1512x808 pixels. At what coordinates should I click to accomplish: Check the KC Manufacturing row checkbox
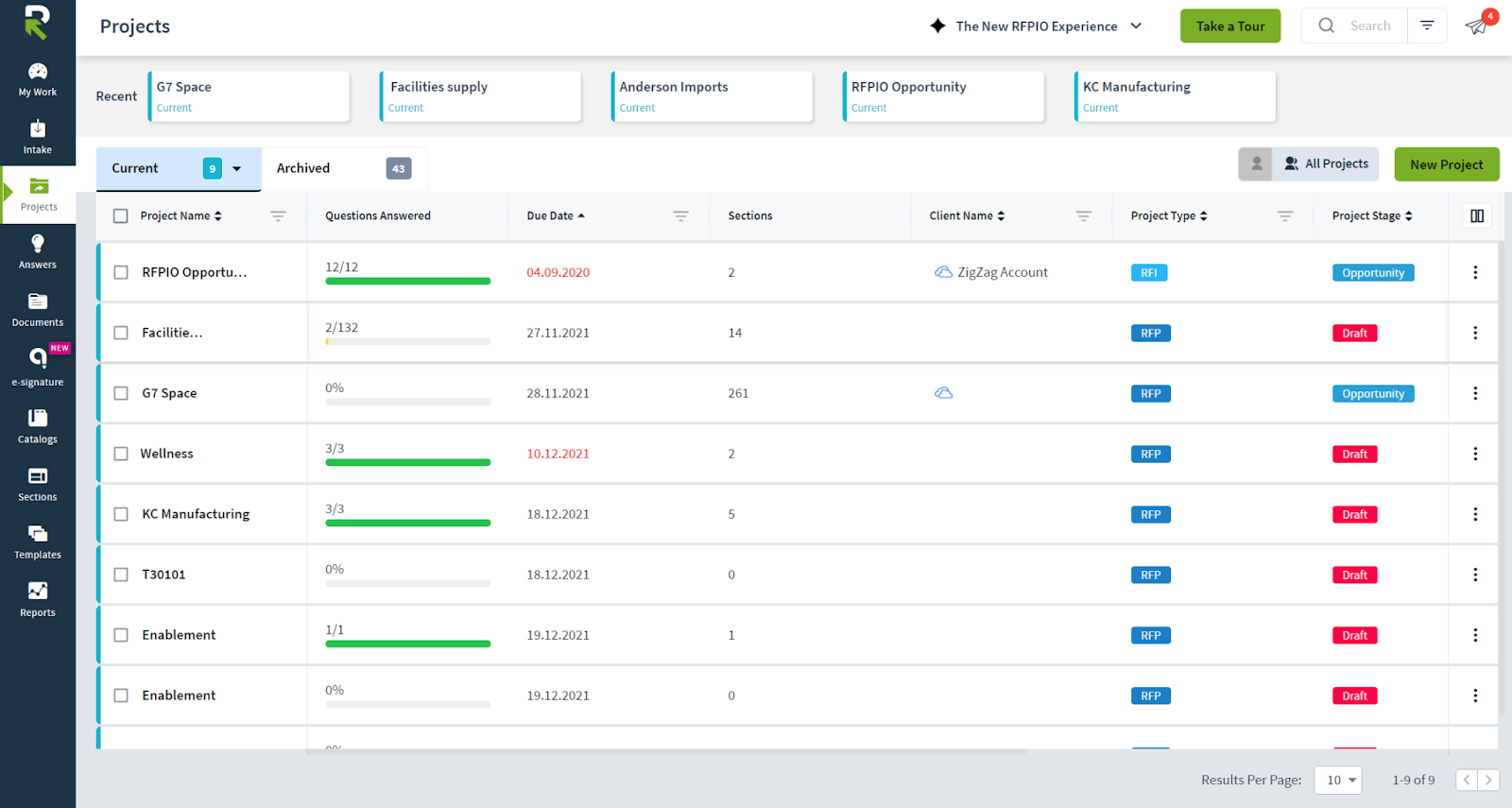click(x=121, y=514)
